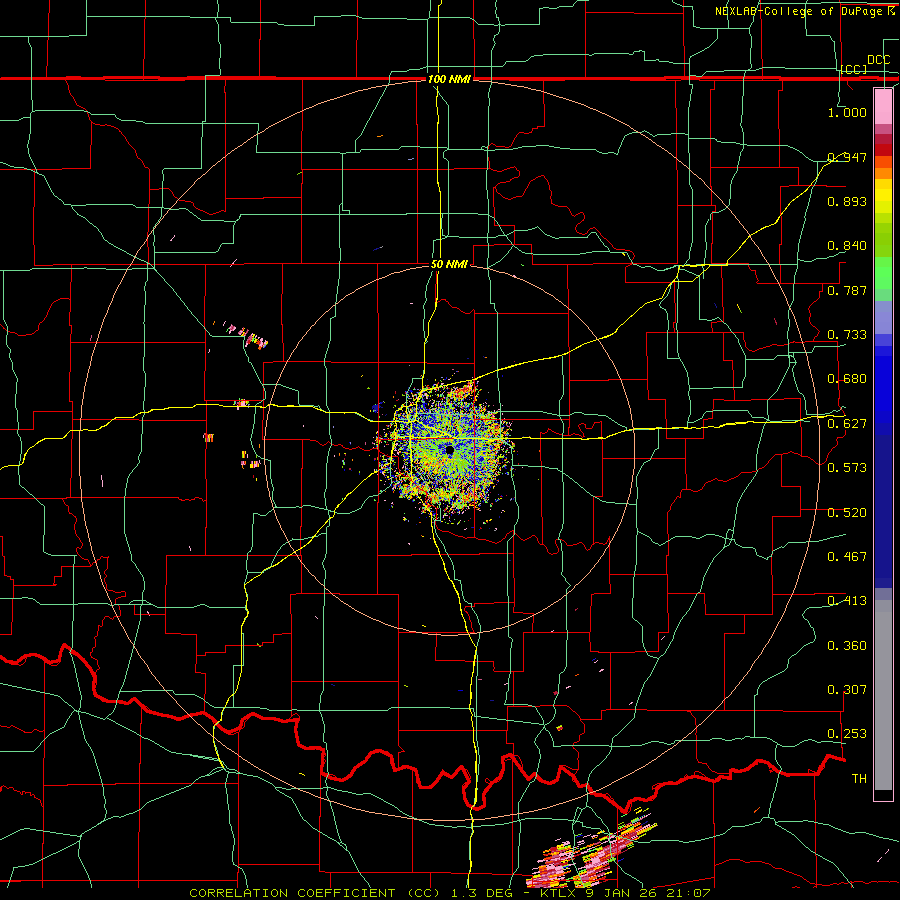Click the 0.787 scale value
This screenshot has height=900, width=900.
click(x=847, y=290)
